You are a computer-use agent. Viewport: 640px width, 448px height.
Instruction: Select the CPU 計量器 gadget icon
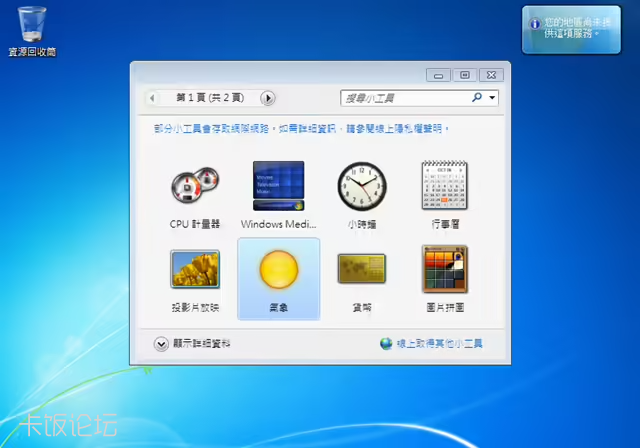(x=195, y=186)
